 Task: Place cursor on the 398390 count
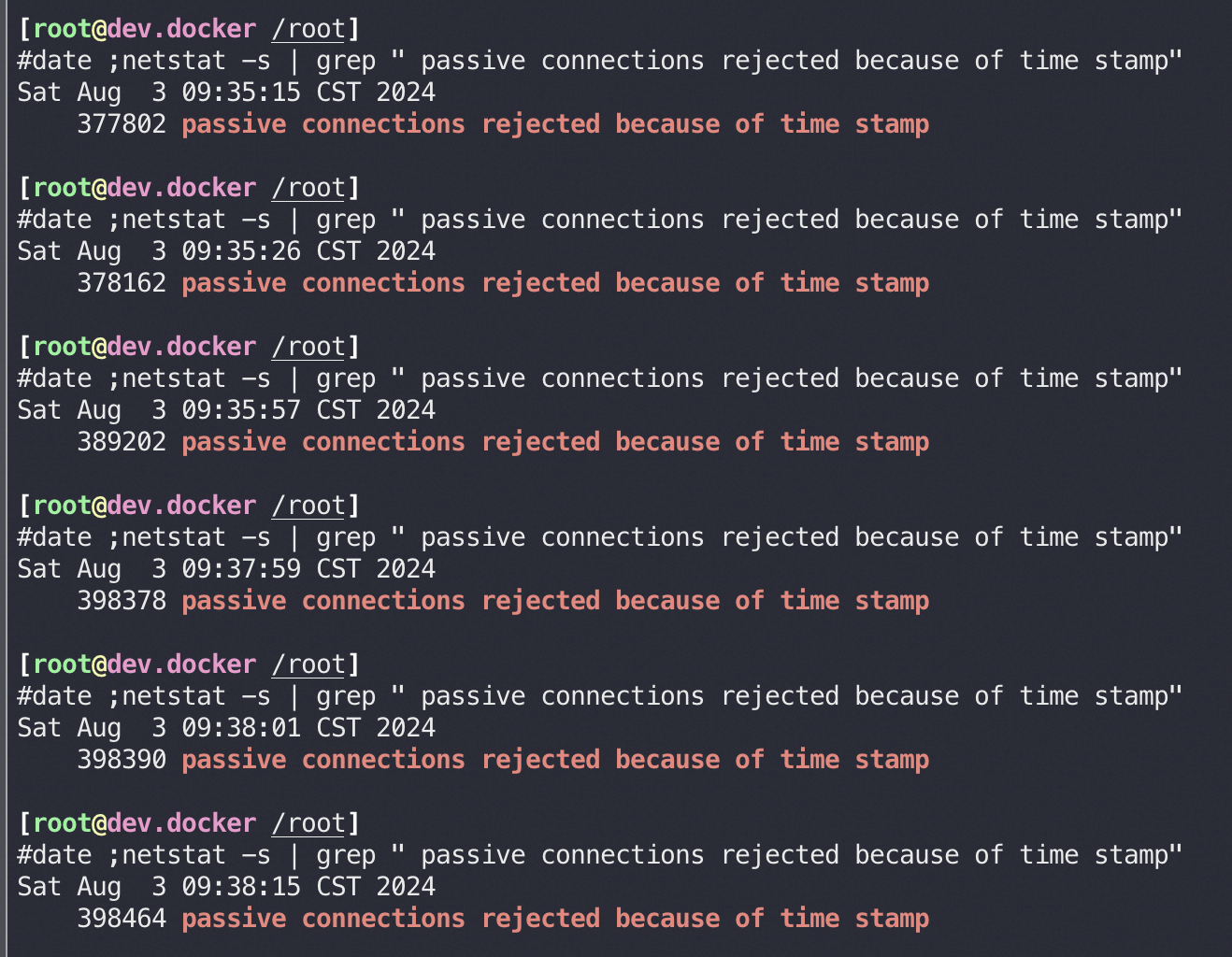point(122,759)
